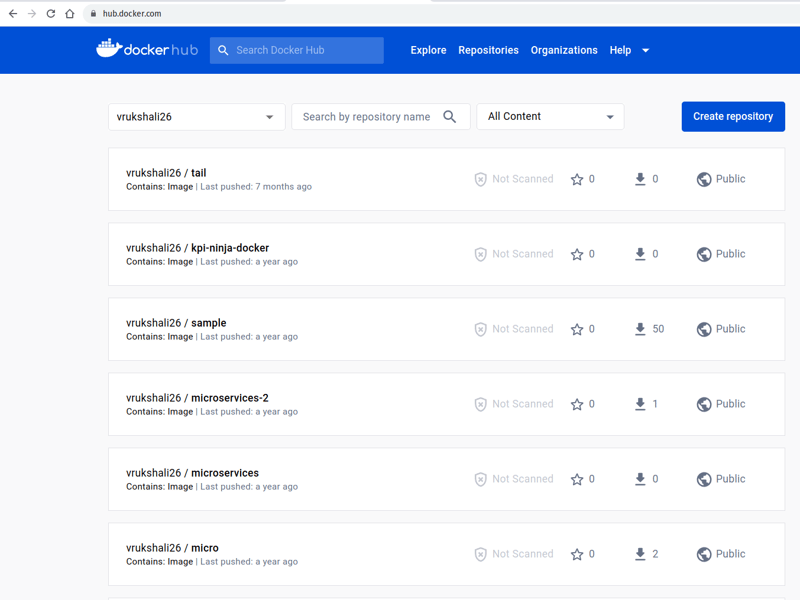Image resolution: width=800 pixels, height=600 pixels.
Task: Click the magnifier in Search Docker Hub
Action: 223,50
